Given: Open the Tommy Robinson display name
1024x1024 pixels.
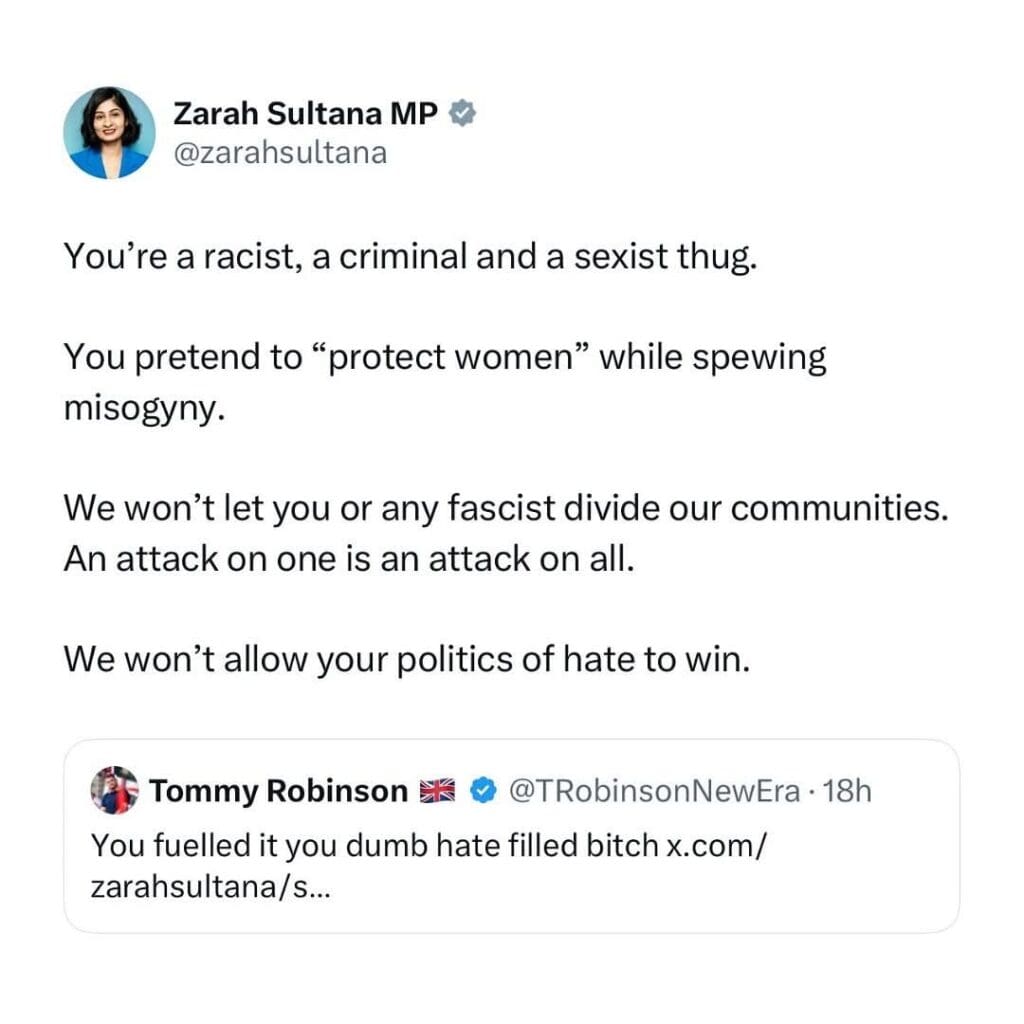Looking at the screenshot, I should [x=278, y=792].
